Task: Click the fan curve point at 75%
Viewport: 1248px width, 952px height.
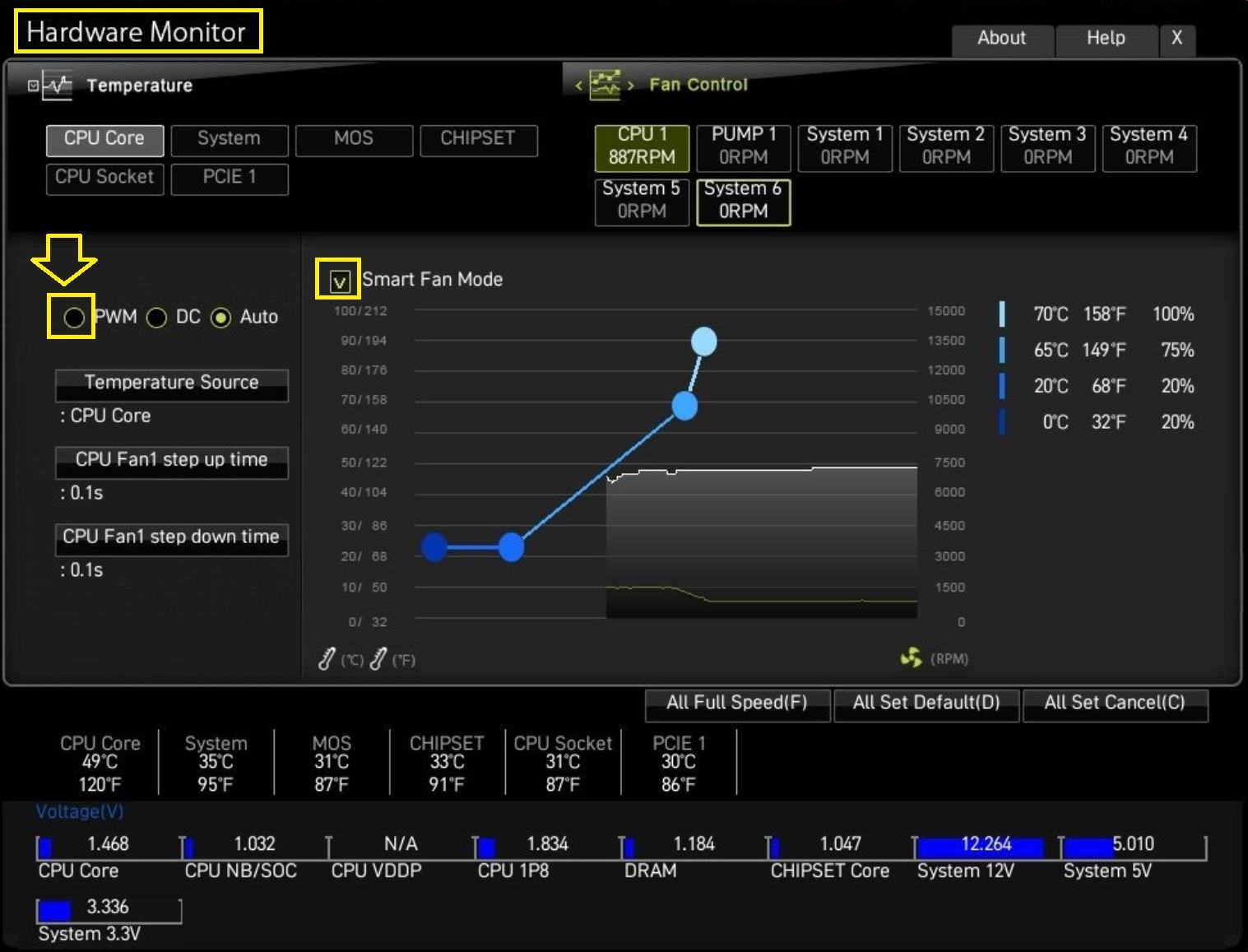Action: [684, 406]
